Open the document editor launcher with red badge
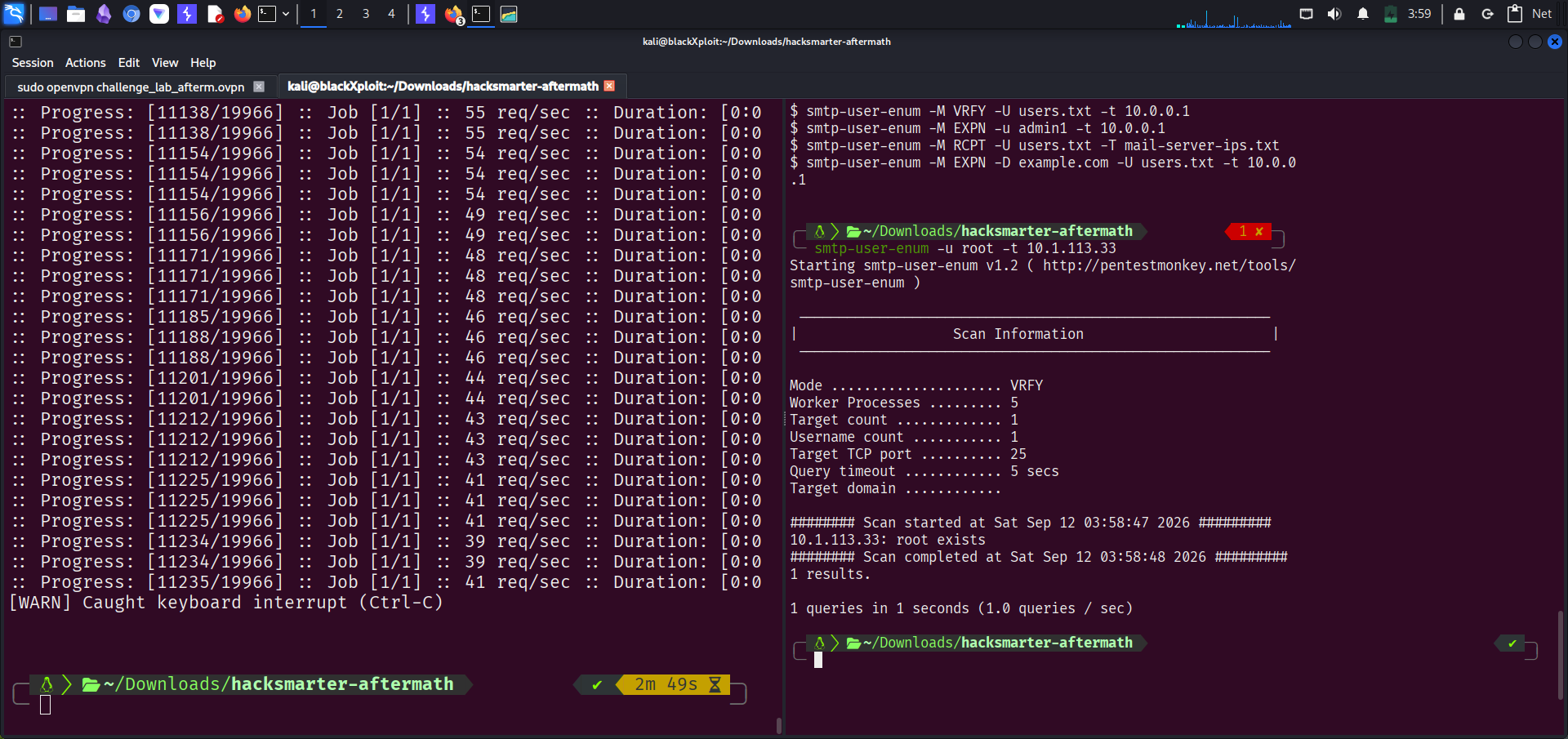Viewport: 1568px width, 739px height. click(215, 14)
